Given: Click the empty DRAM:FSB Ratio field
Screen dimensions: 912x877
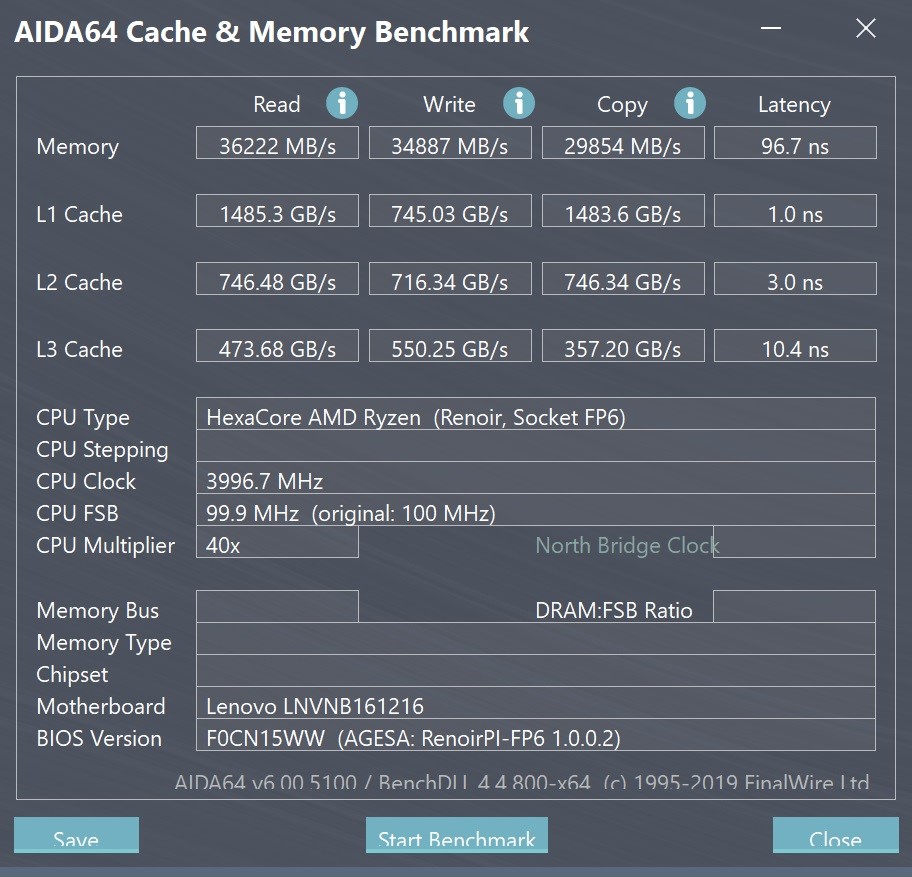Looking at the screenshot, I should coord(795,607).
